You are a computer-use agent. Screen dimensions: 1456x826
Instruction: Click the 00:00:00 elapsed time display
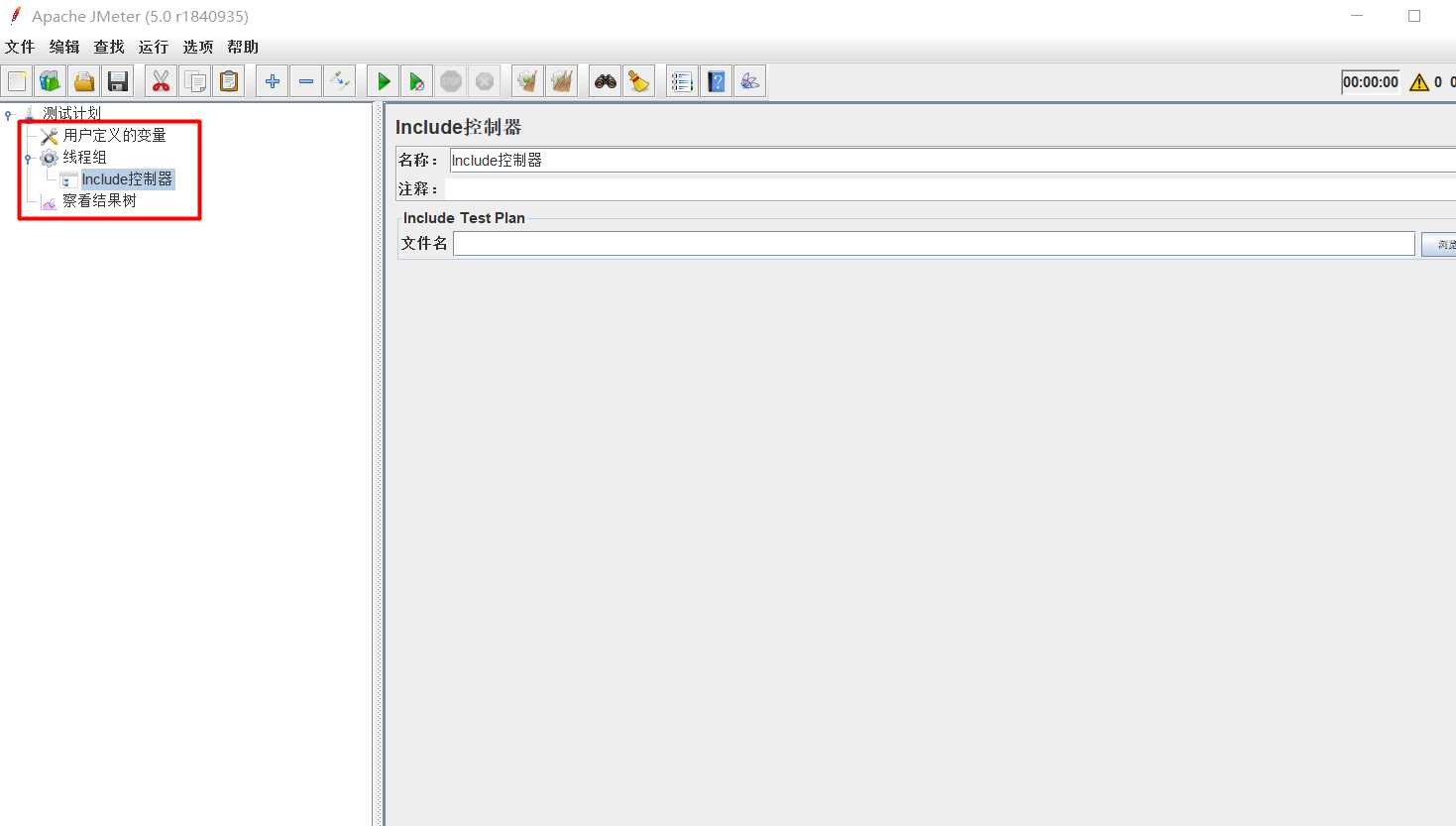pos(1371,82)
